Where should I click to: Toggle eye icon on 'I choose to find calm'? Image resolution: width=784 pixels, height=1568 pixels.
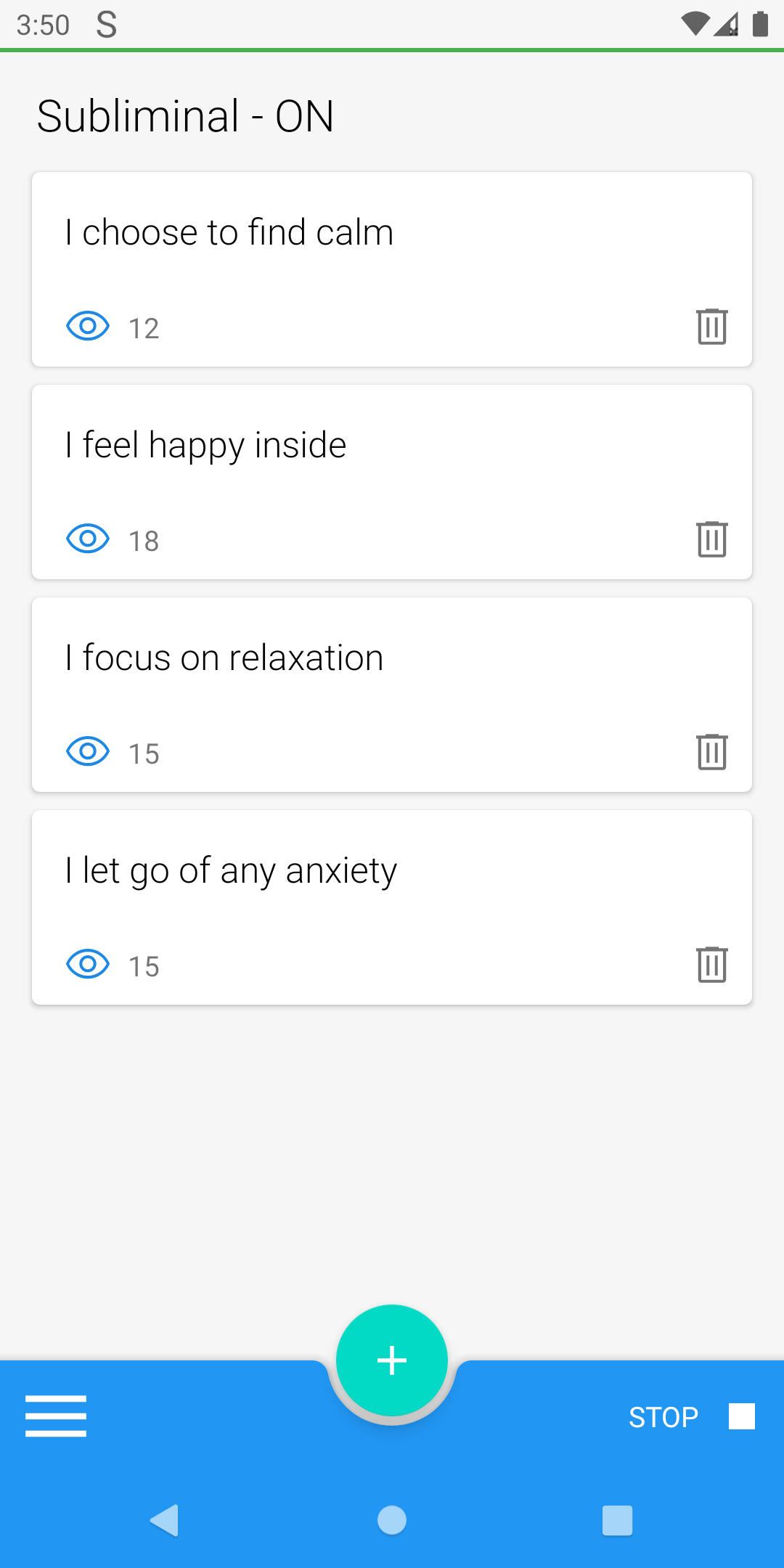pos(88,326)
